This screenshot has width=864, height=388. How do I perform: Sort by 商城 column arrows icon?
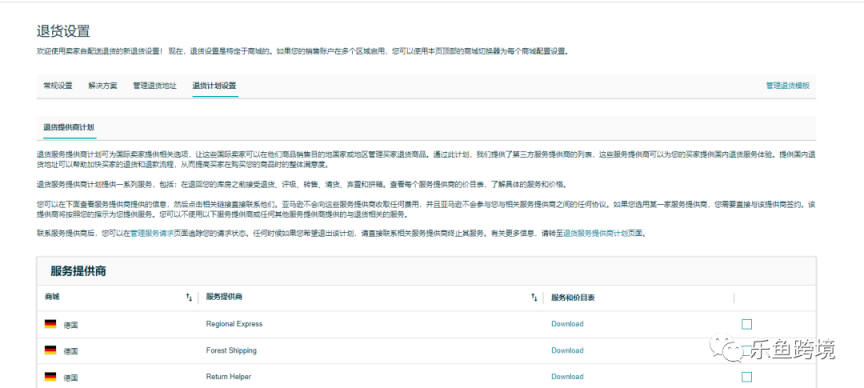(x=189, y=298)
